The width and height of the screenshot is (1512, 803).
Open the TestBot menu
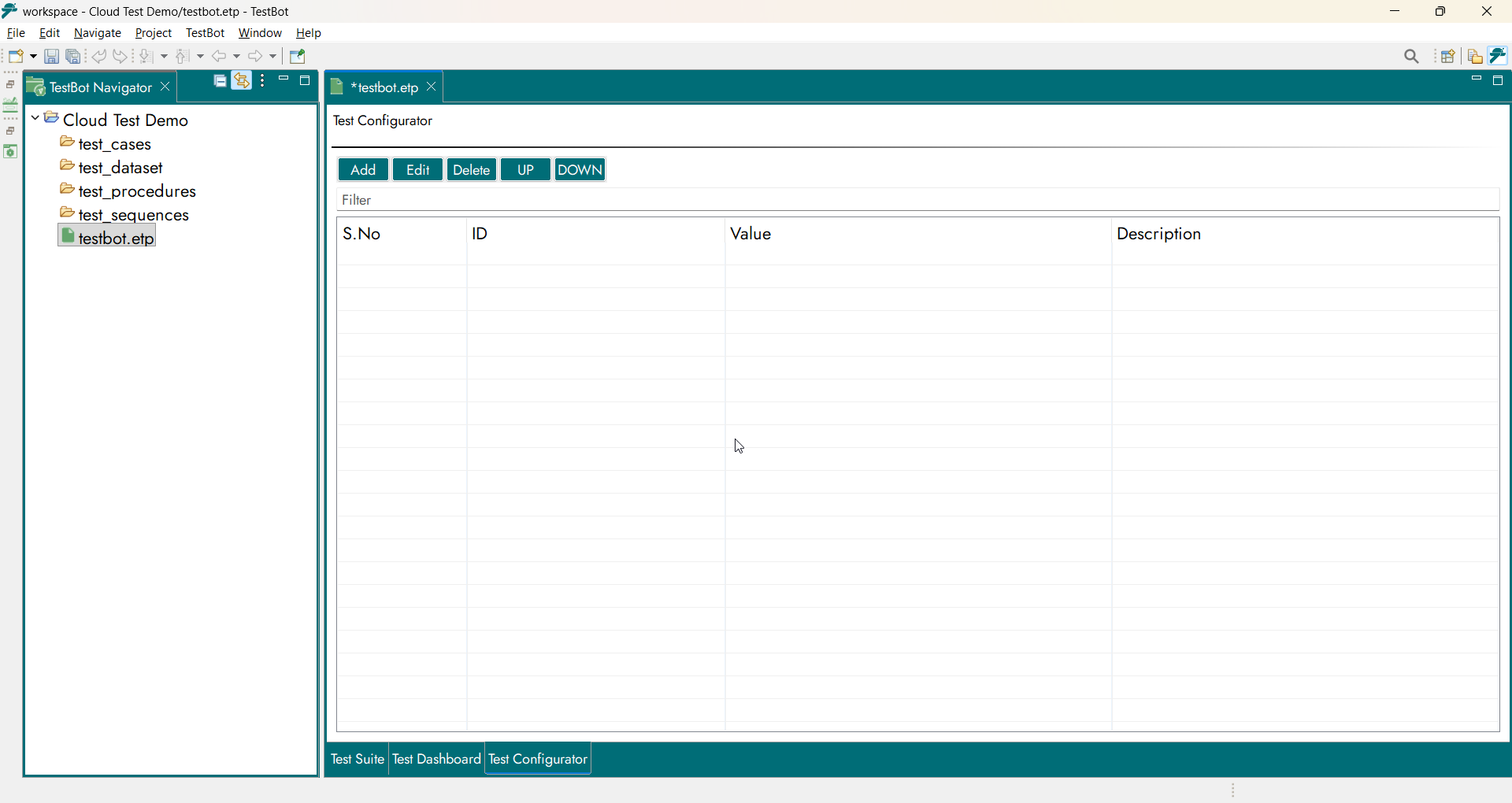pyautogui.click(x=205, y=33)
